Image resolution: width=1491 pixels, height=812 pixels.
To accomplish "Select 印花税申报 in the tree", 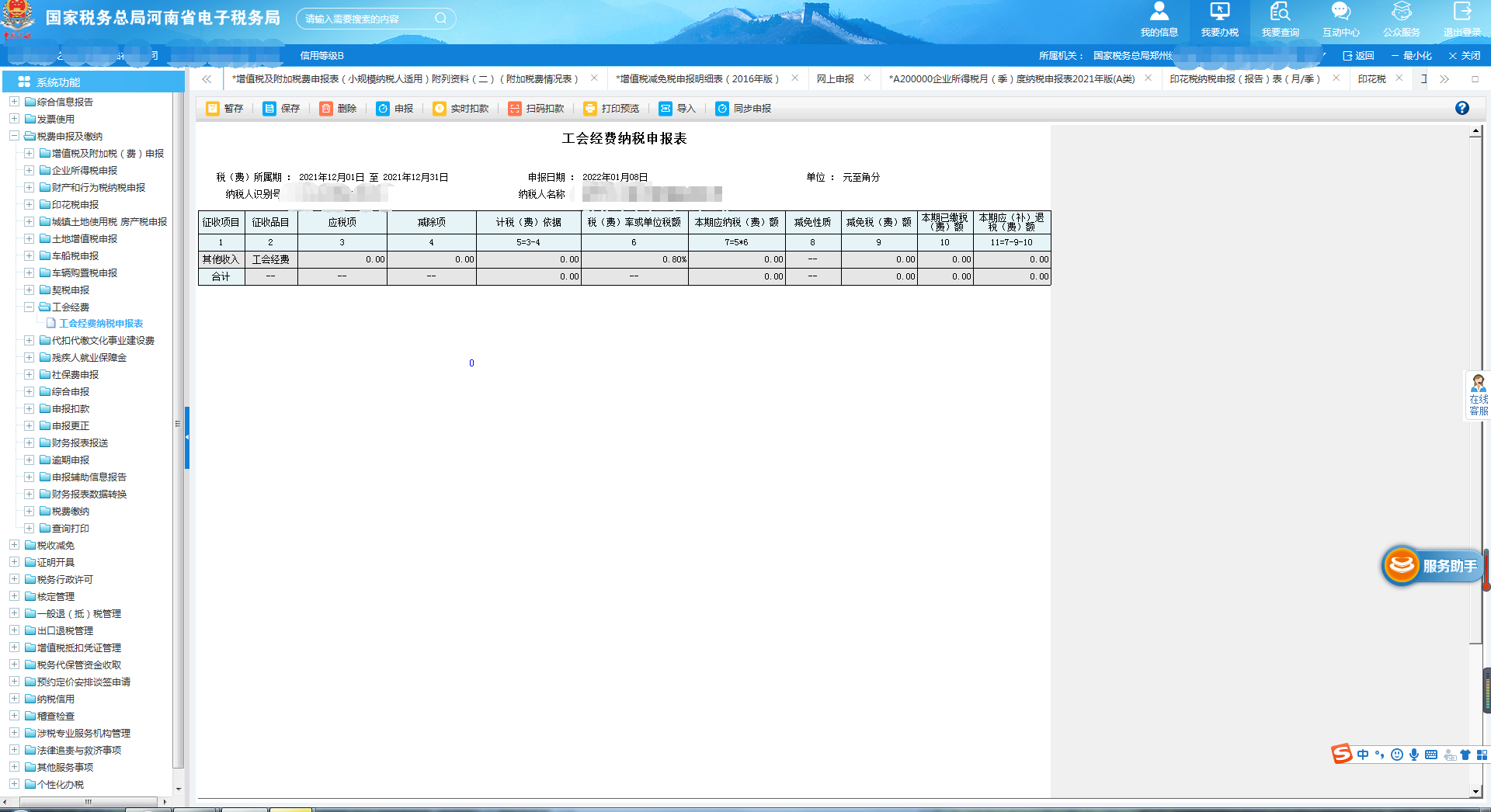I will [75, 204].
